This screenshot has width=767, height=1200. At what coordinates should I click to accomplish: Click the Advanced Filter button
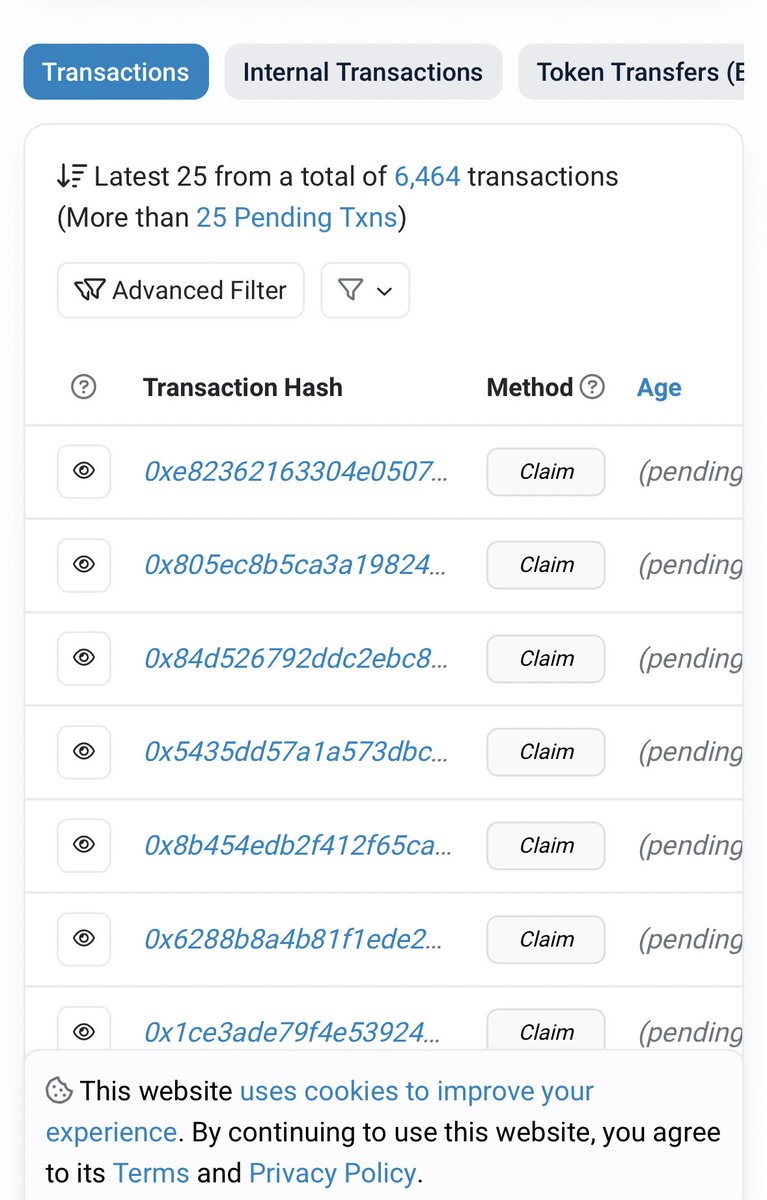point(180,290)
